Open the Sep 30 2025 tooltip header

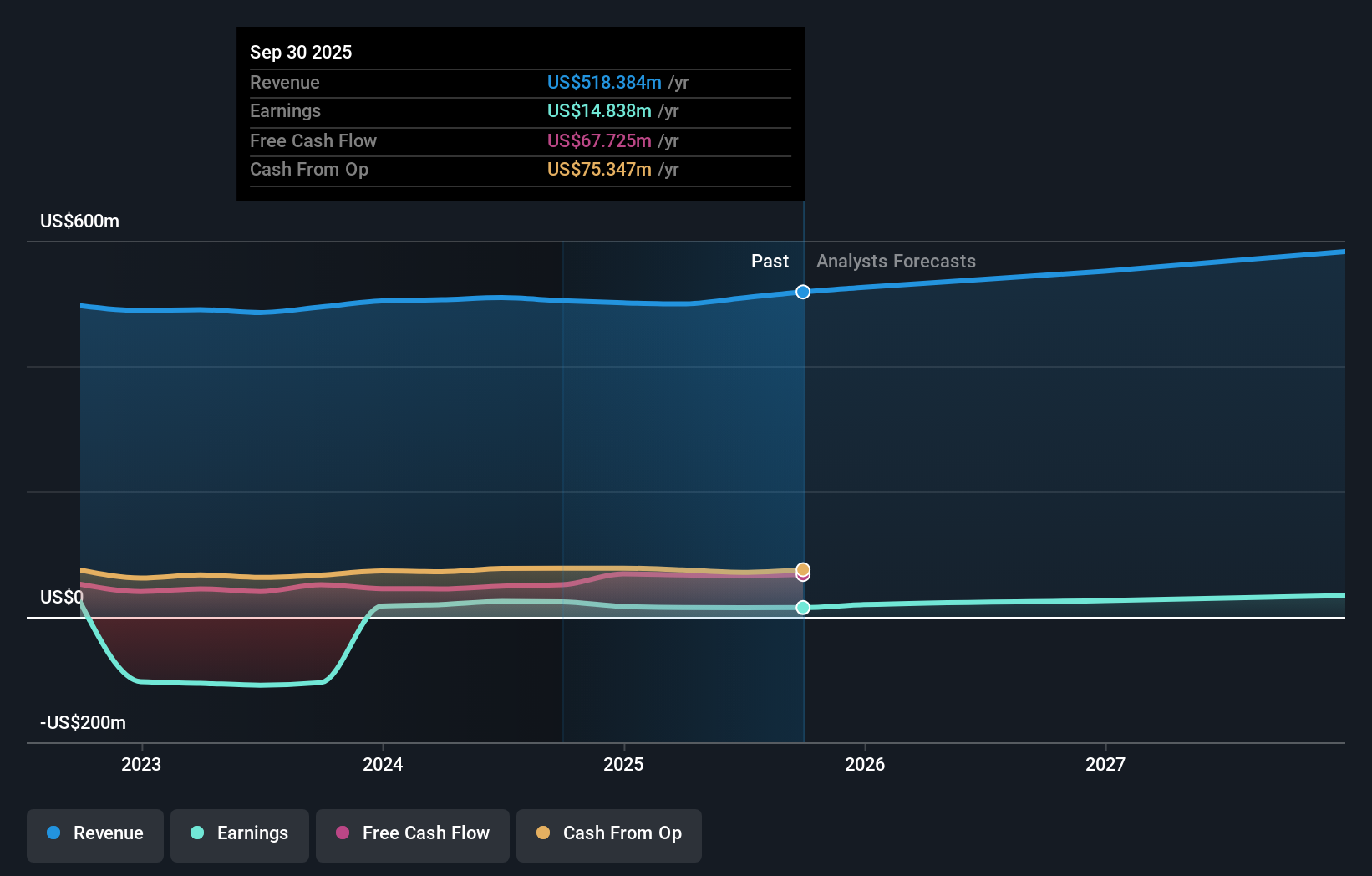[x=301, y=52]
